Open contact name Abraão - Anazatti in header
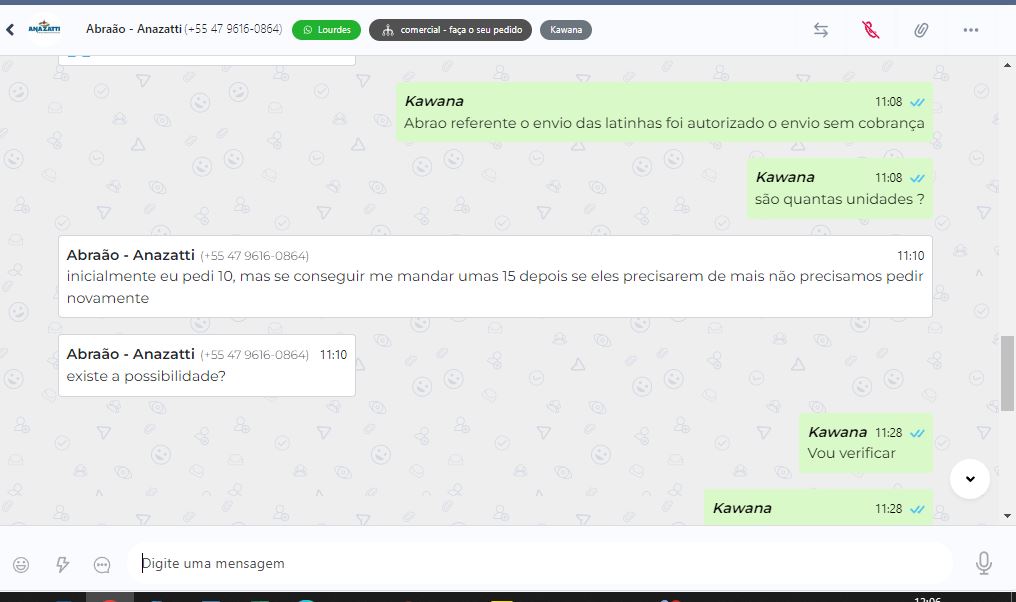 tap(133, 29)
